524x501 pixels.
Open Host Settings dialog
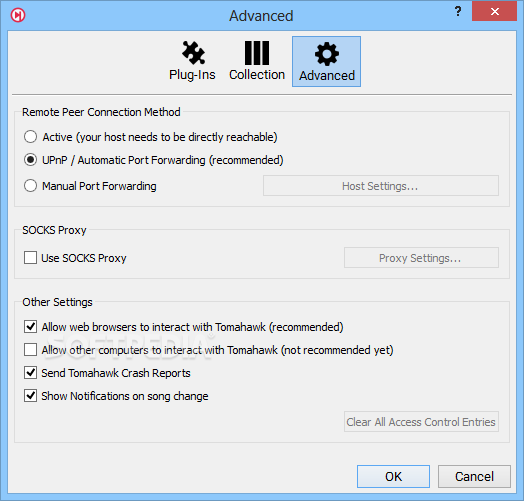[381, 185]
